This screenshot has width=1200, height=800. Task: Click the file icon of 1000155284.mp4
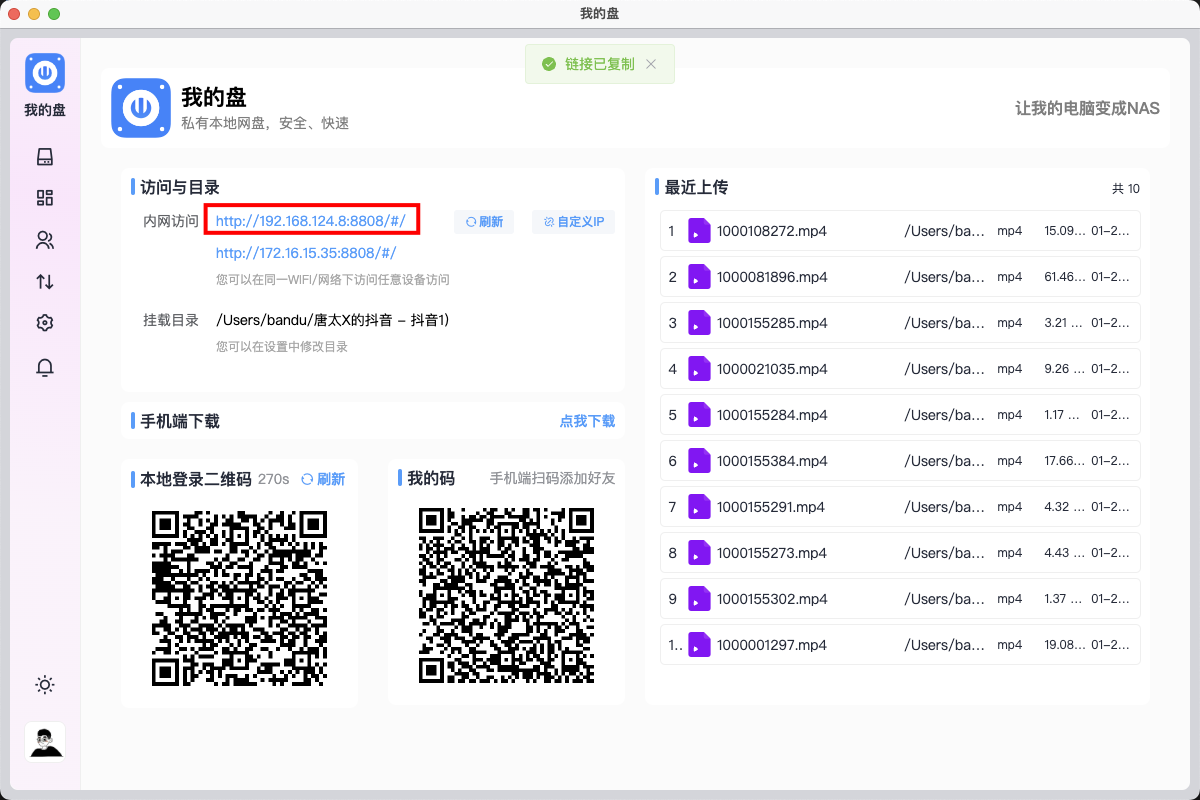699,415
